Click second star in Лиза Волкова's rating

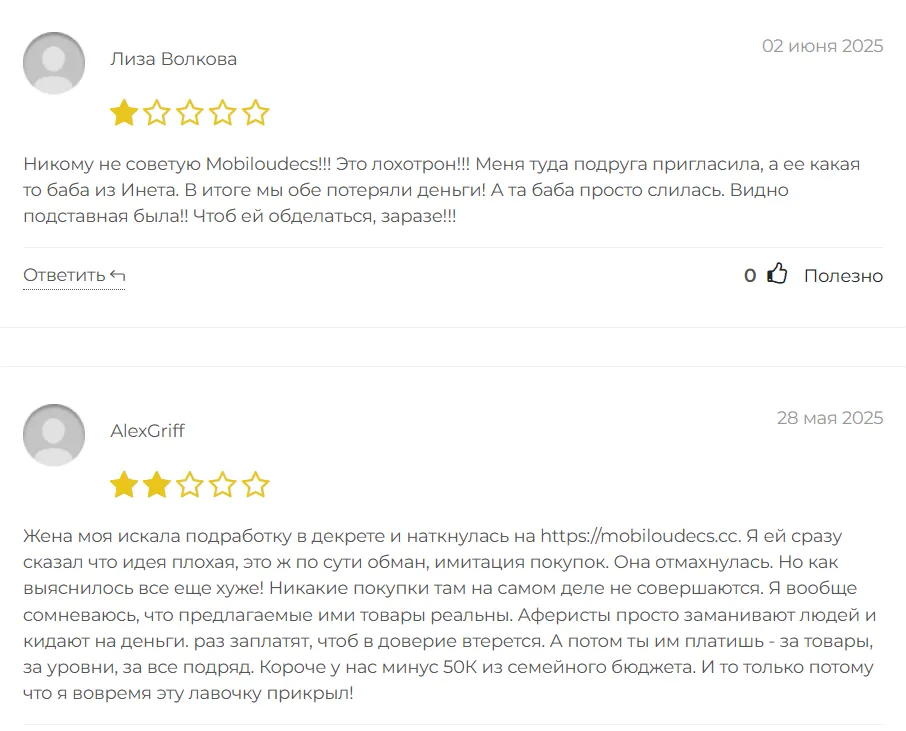point(157,113)
